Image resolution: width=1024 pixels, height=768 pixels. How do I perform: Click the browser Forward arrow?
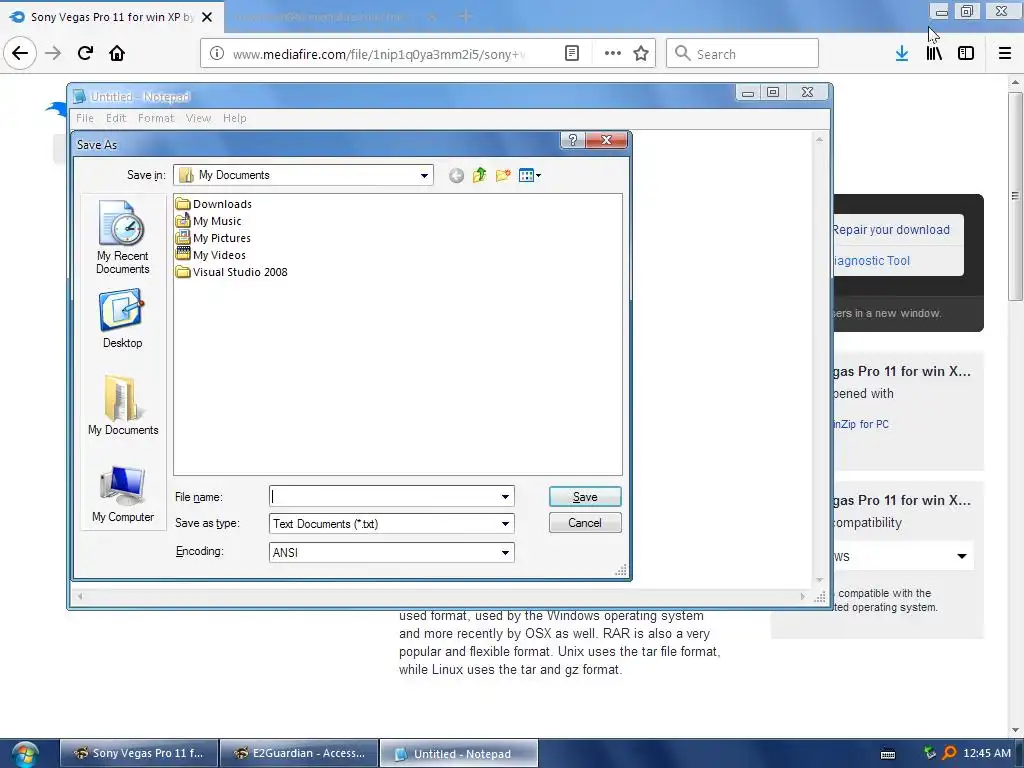point(53,53)
